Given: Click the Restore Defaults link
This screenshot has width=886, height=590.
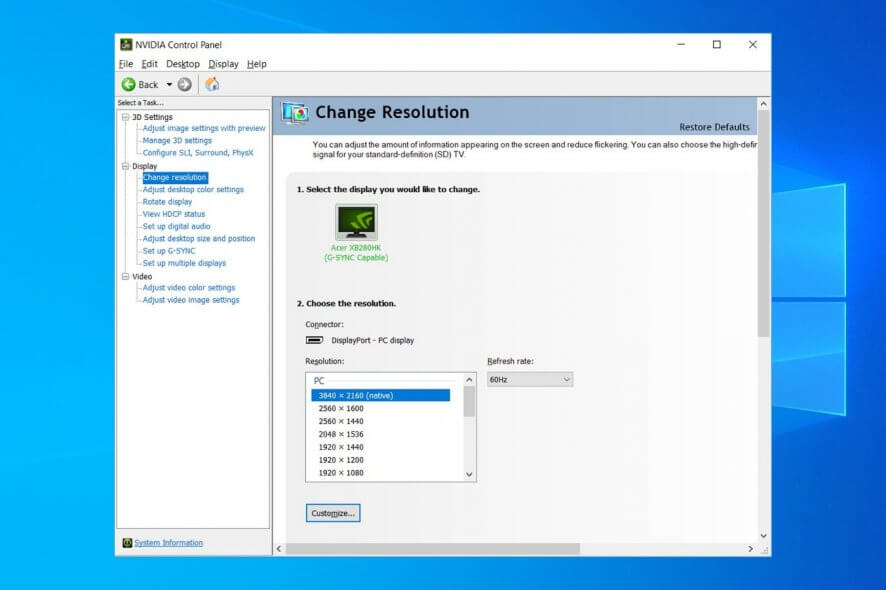Looking at the screenshot, I should (x=714, y=127).
